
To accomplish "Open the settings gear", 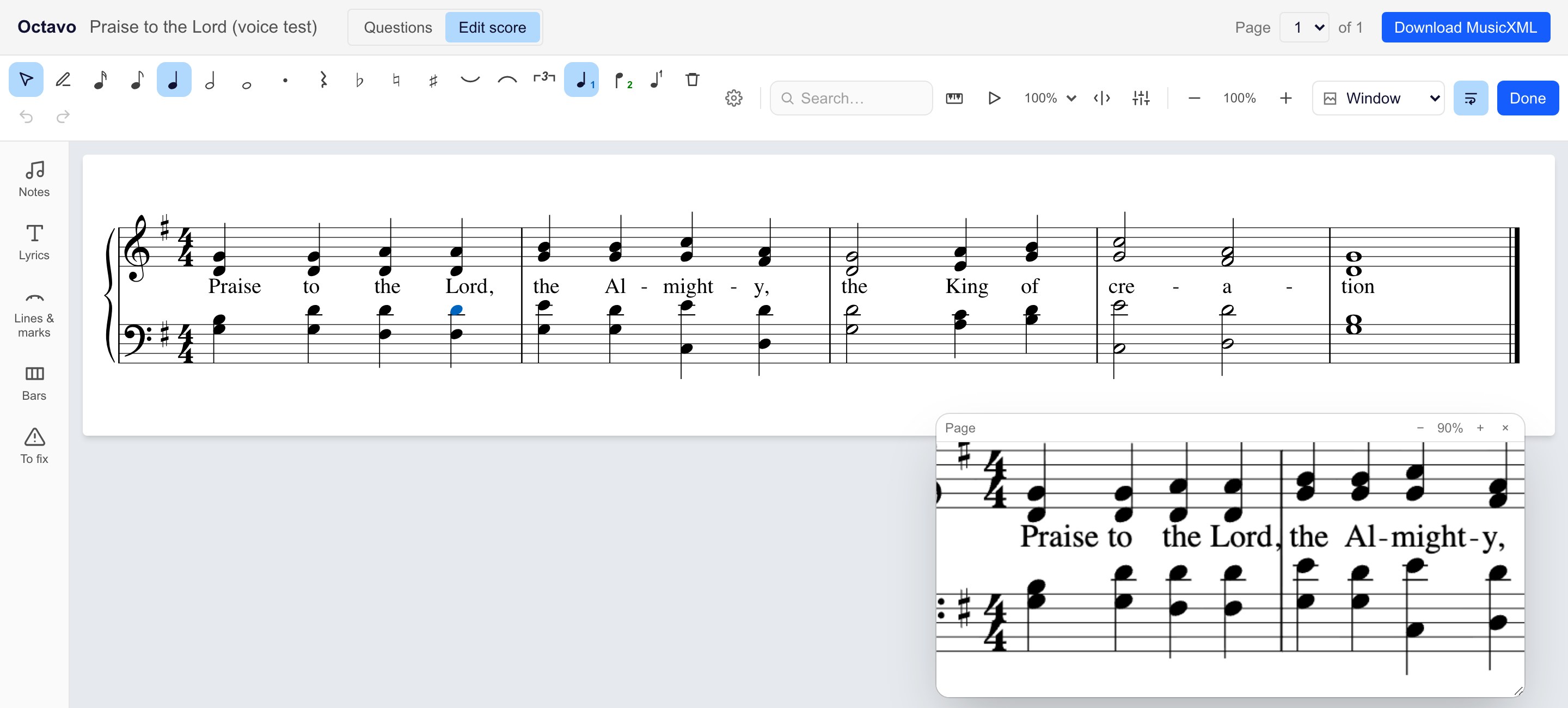I will pyautogui.click(x=733, y=98).
